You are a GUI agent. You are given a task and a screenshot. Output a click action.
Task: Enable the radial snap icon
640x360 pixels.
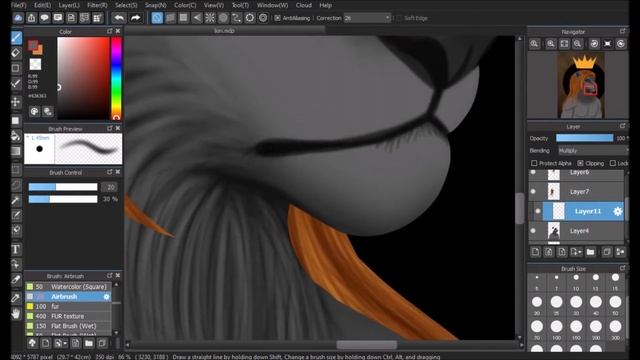(x=210, y=18)
